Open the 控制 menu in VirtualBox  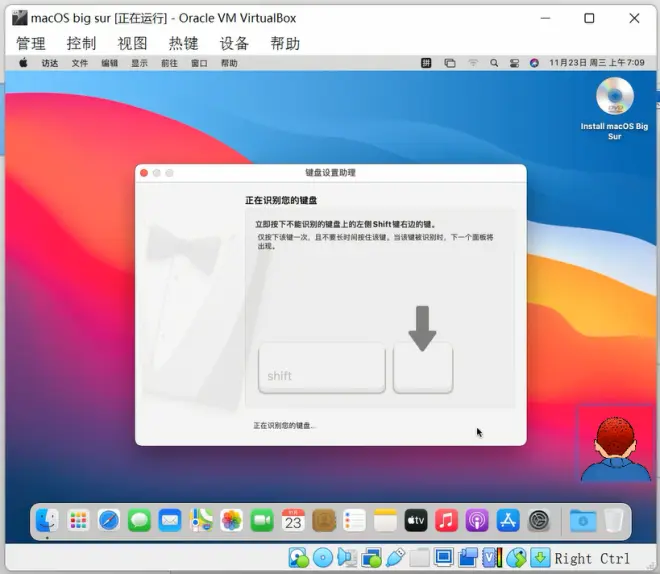(x=81, y=43)
